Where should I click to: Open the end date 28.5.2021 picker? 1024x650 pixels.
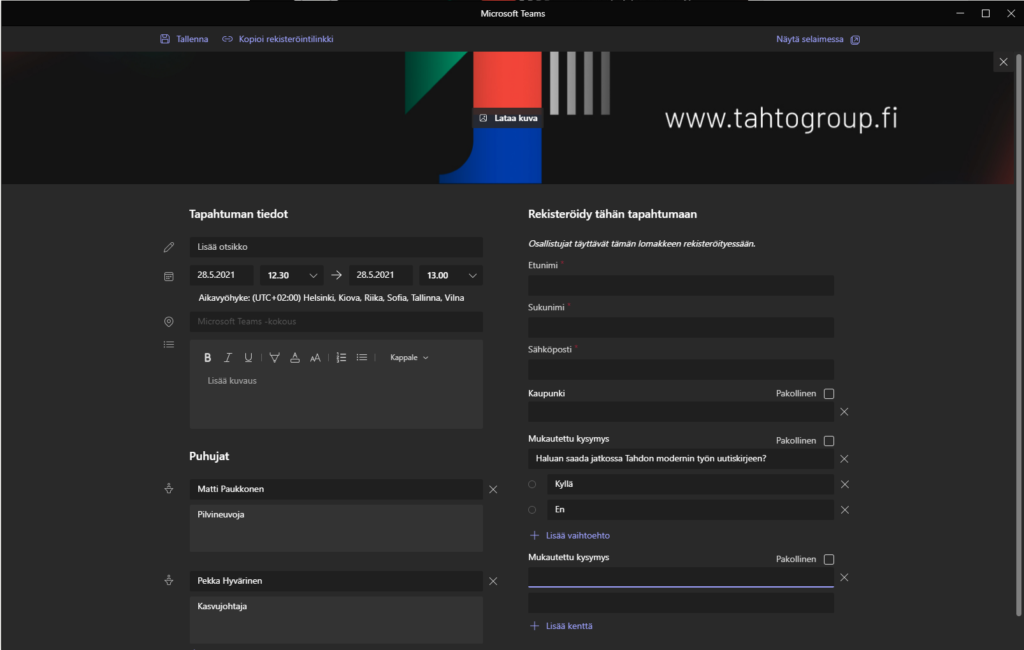(x=381, y=275)
